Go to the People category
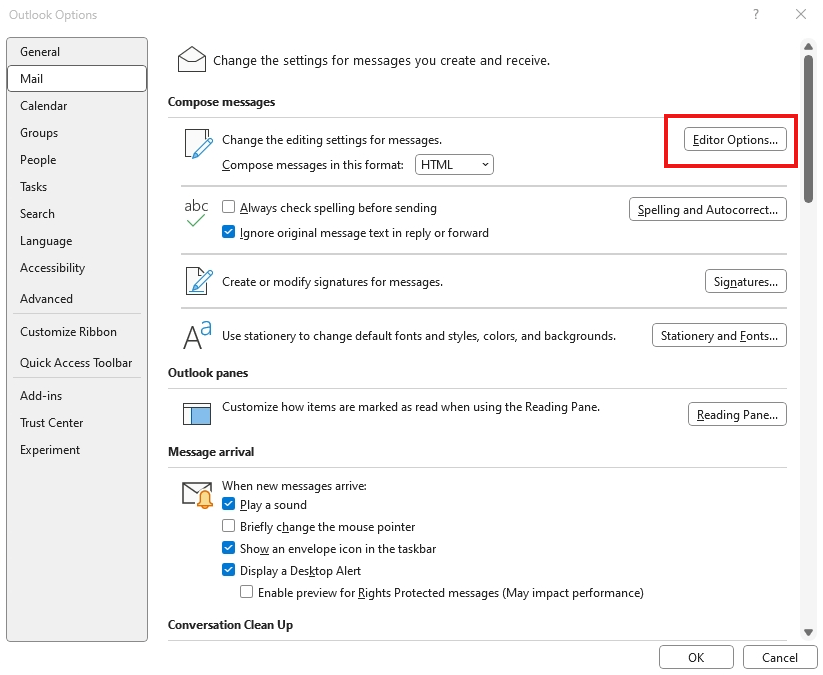This screenshot has height=675, width=823. (77, 160)
